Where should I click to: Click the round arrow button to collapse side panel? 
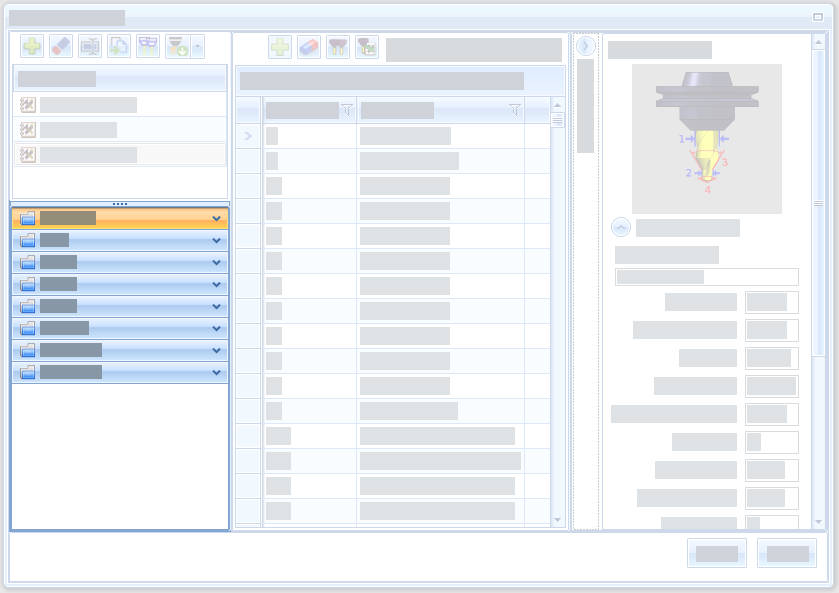pos(586,46)
